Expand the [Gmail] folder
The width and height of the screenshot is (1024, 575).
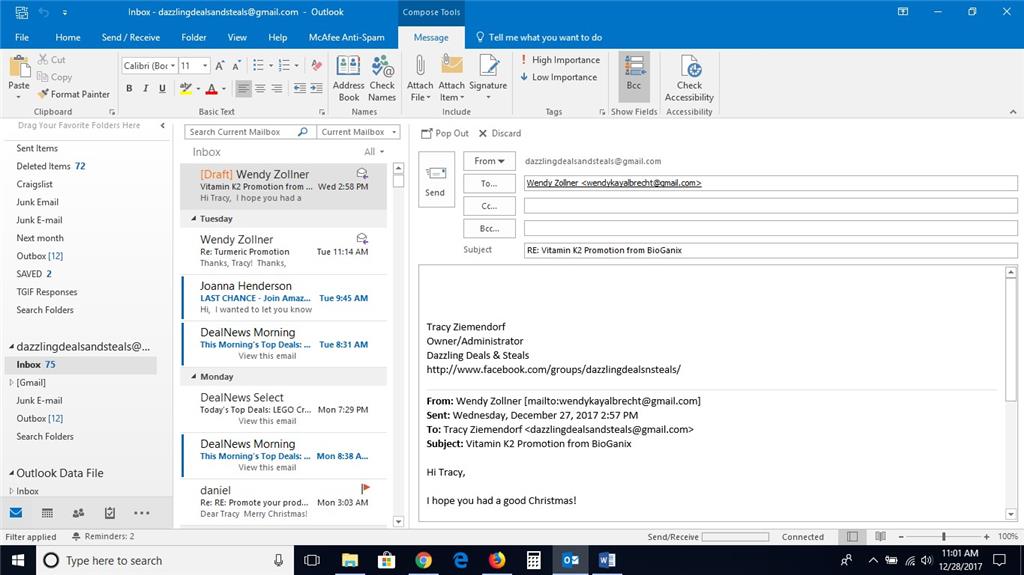pyautogui.click(x=12, y=383)
